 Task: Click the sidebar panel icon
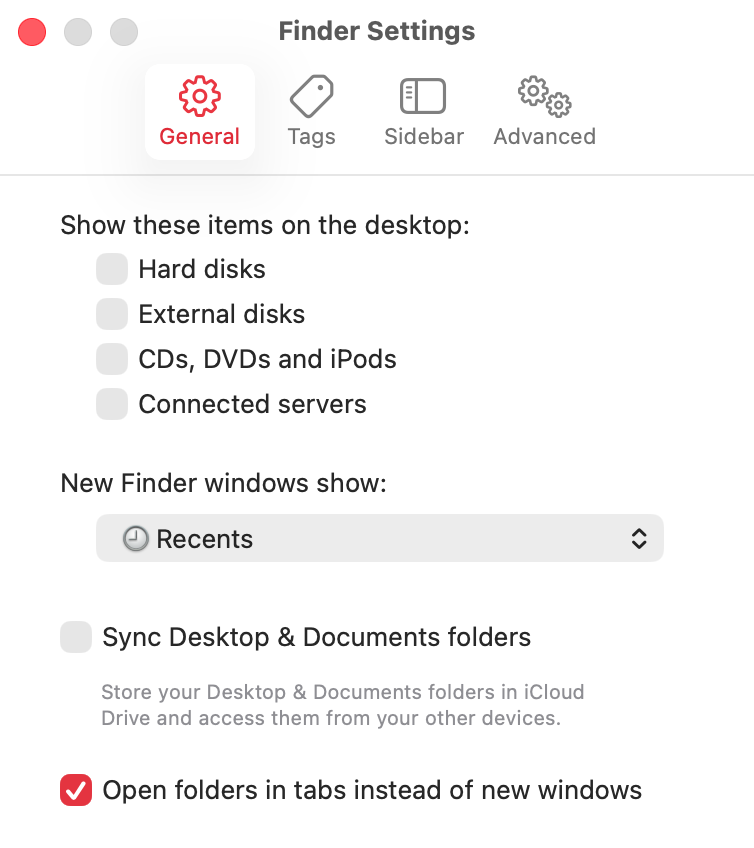pos(423,95)
